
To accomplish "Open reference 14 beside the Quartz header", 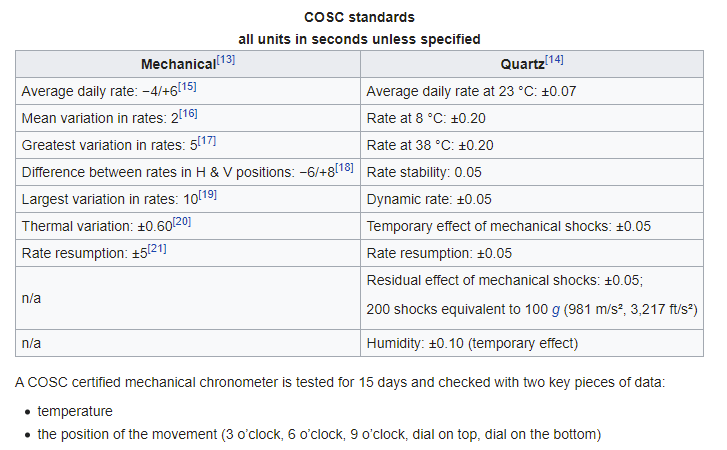I will click(x=554, y=60).
